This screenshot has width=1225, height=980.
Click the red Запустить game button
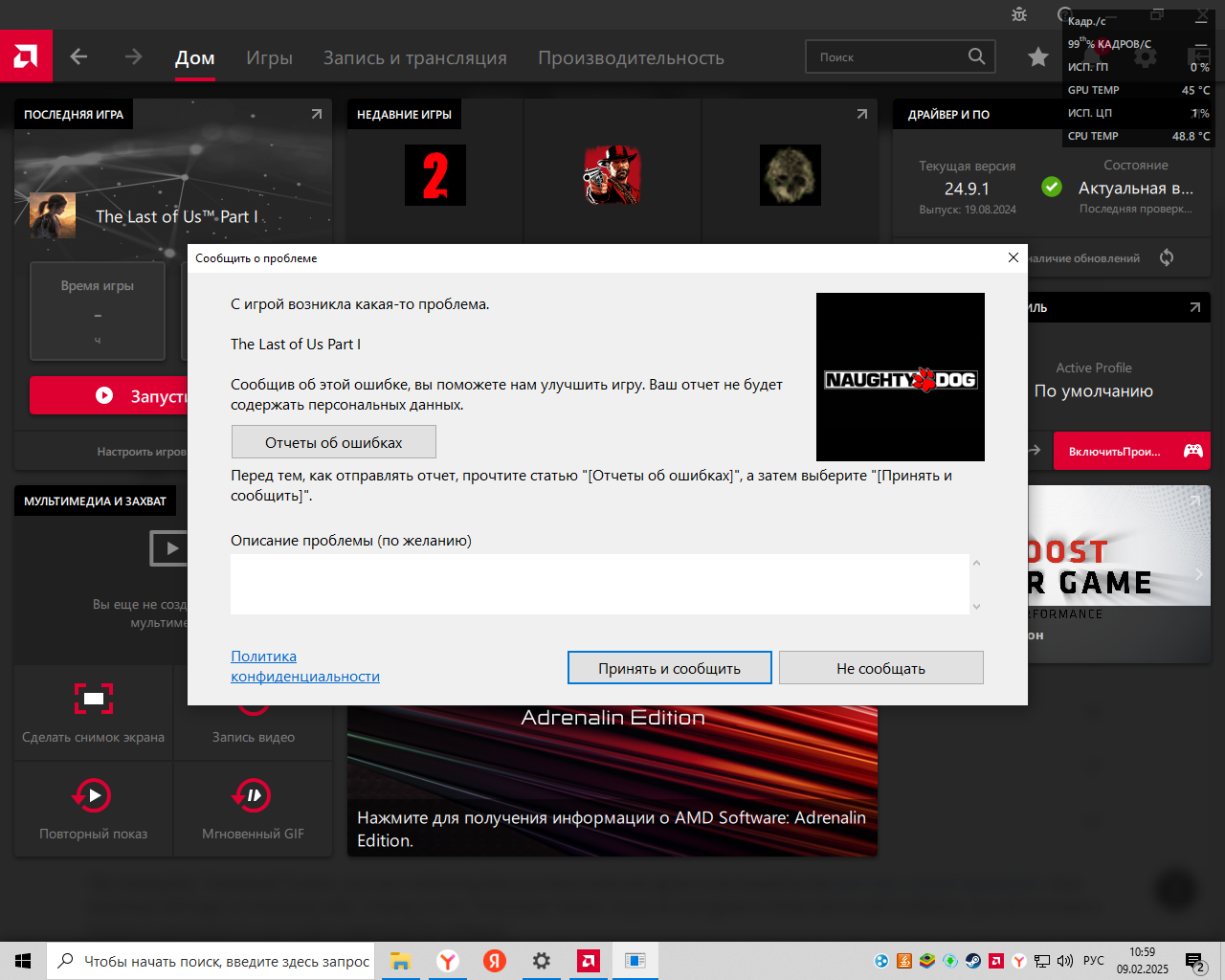pyautogui.click(x=109, y=395)
